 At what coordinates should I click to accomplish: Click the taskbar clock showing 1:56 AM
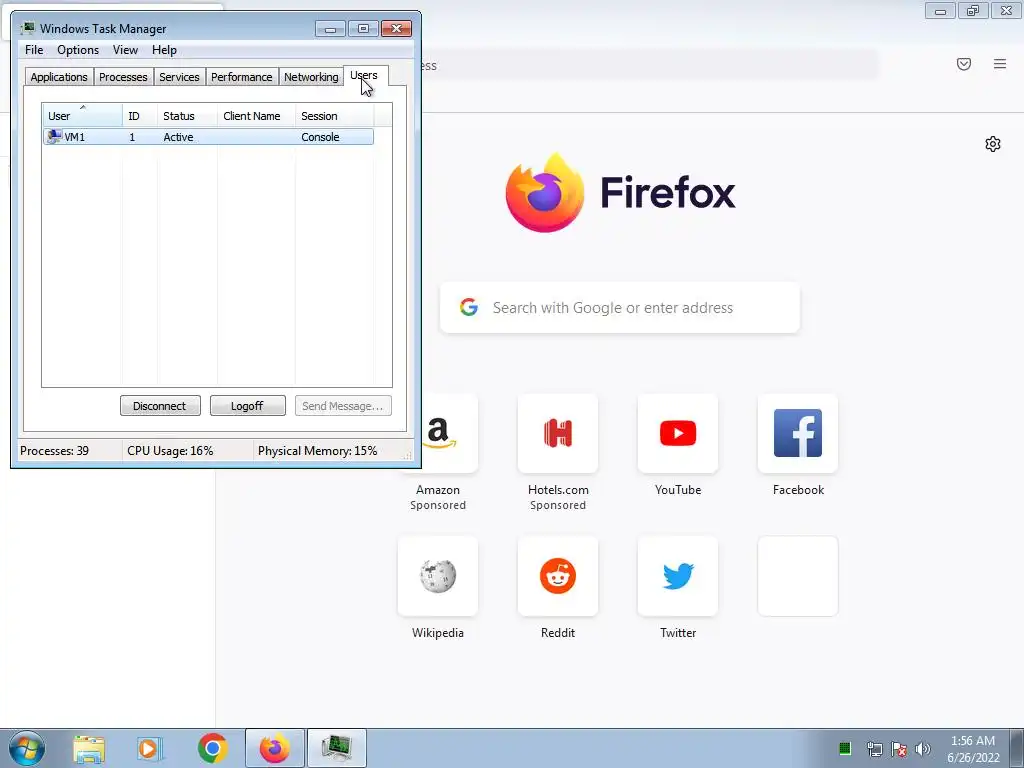click(x=973, y=749)
